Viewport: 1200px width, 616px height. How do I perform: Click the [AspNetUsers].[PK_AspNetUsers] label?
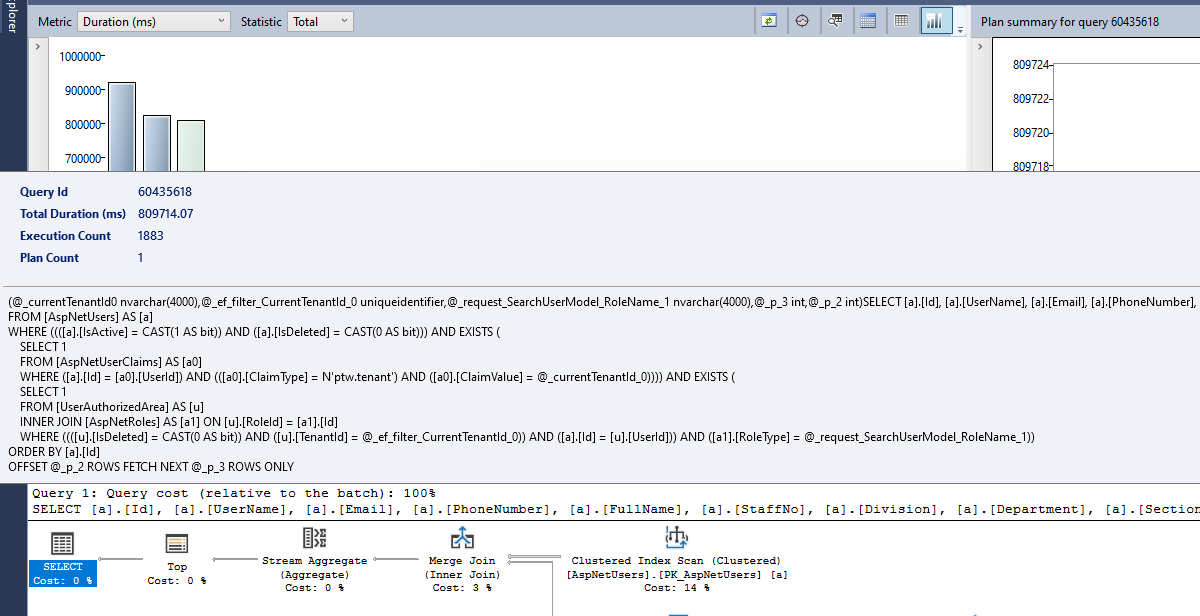click(676, 575)
